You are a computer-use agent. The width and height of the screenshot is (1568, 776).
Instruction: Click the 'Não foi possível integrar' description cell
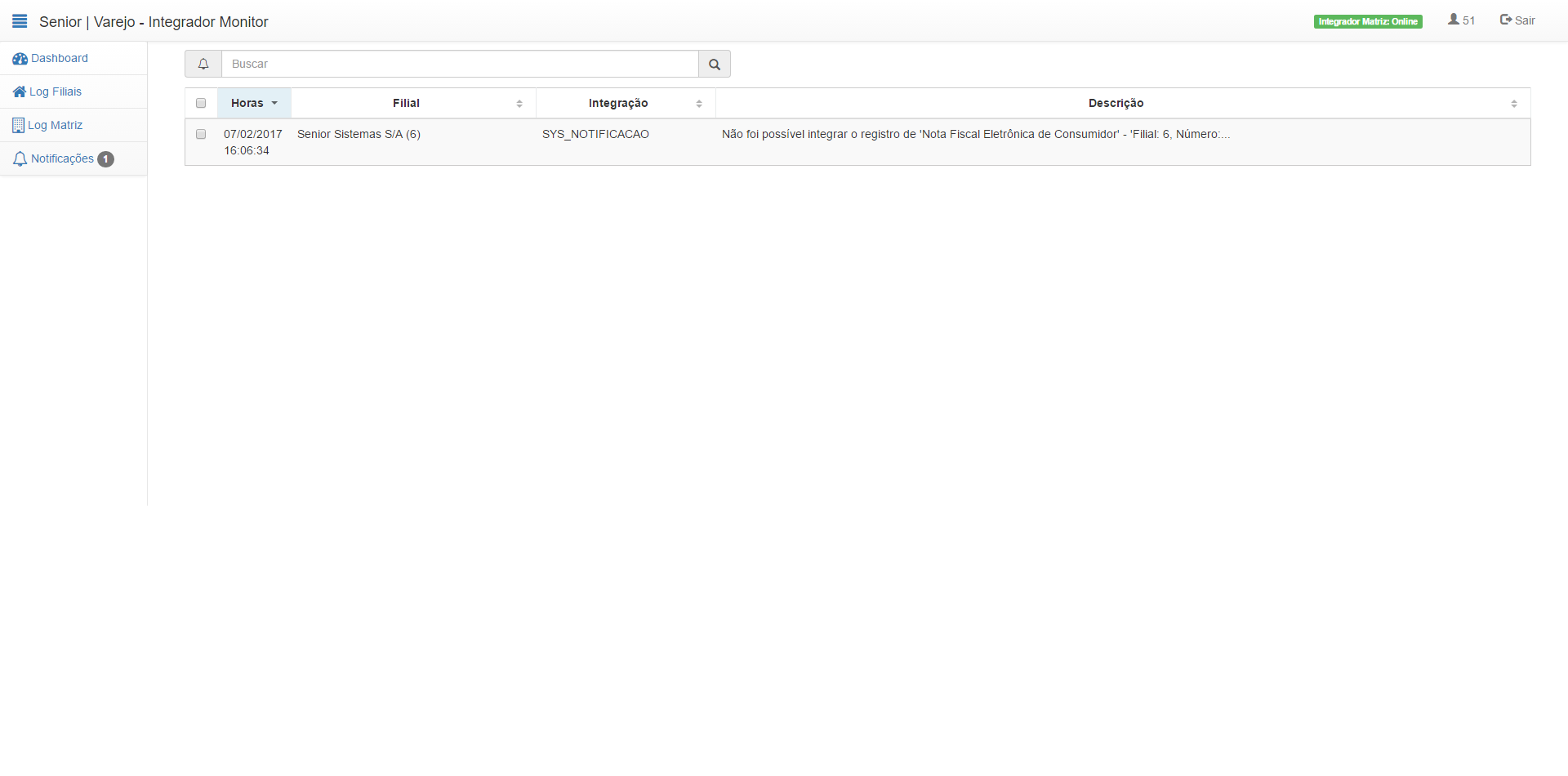coord(1123,142)
